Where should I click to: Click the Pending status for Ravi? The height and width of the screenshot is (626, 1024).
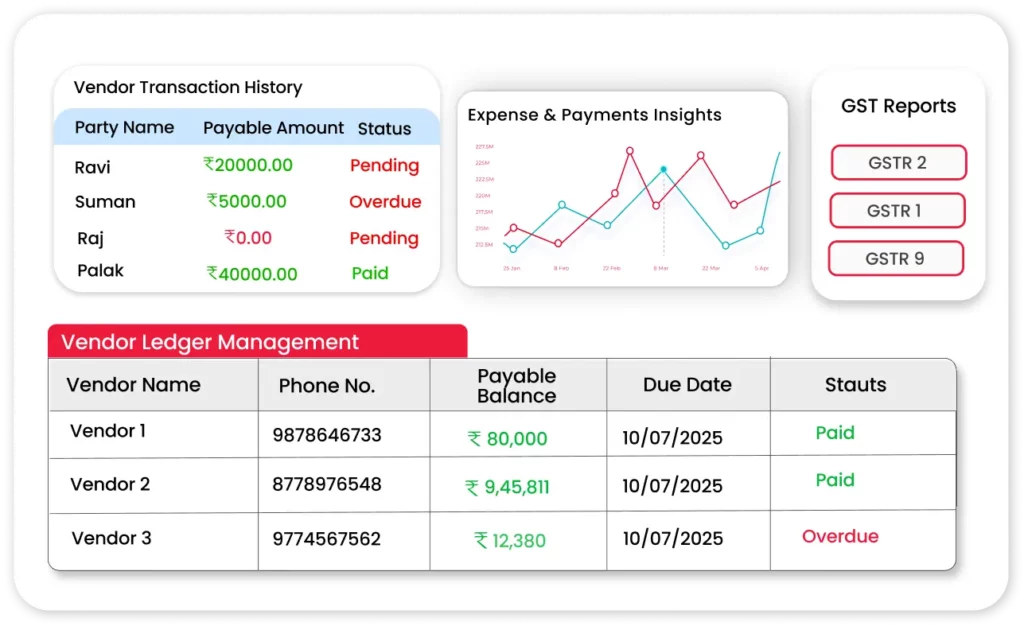(x=385, y=166)
